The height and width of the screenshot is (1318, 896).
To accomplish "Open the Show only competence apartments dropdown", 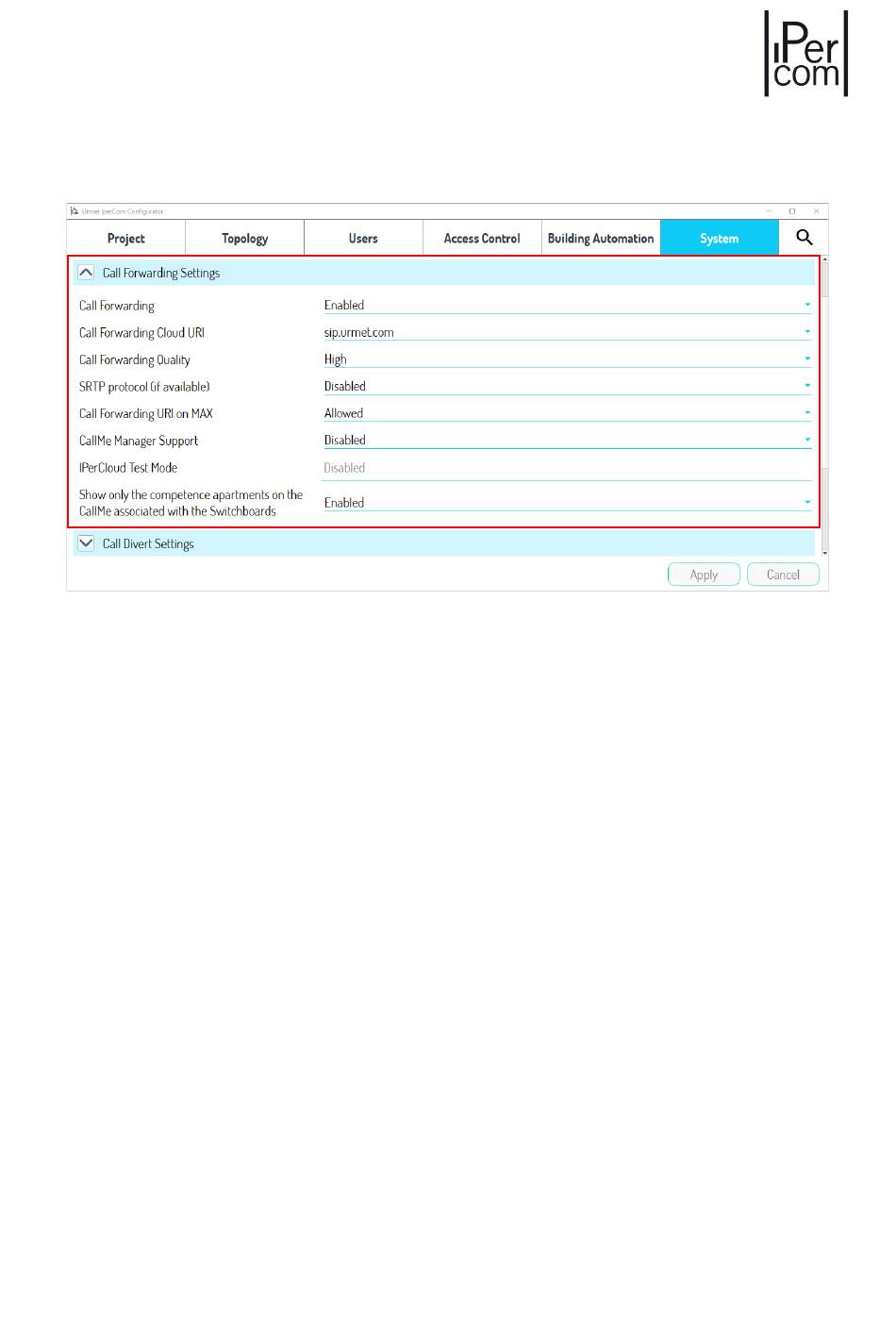I will pos(806,503).
